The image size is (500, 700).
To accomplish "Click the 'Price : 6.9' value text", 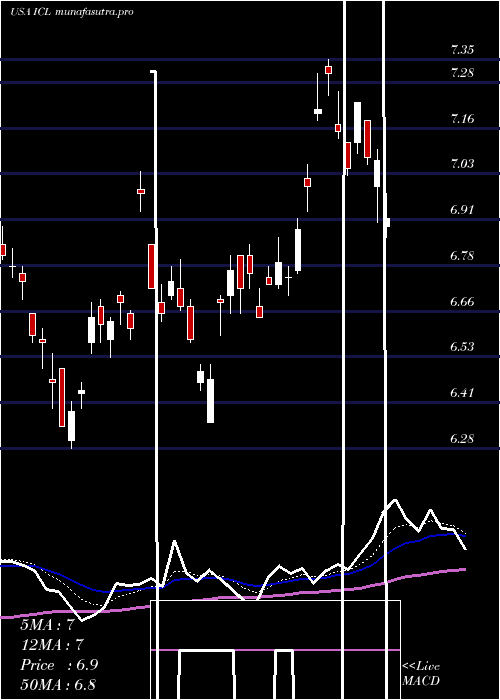I will 59,665.
